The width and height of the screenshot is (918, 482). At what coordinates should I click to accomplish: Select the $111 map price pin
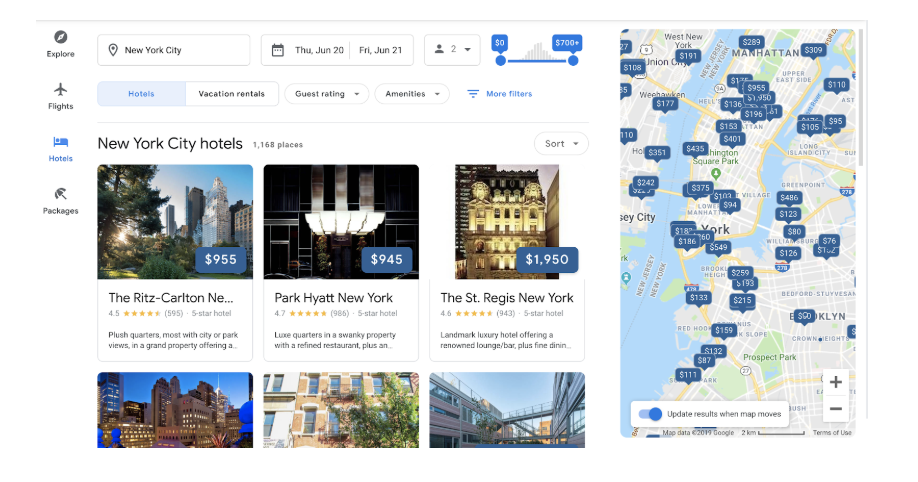coord(688,375)
